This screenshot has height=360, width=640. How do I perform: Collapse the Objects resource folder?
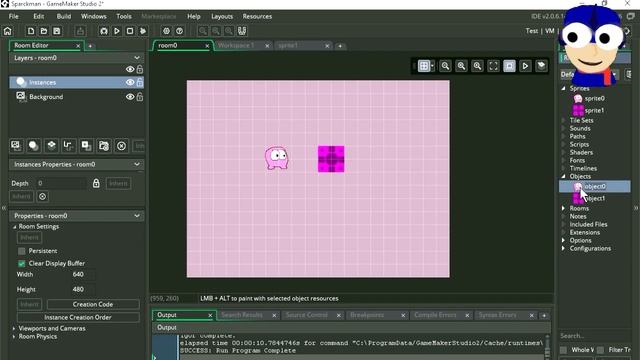click(564, 176)
